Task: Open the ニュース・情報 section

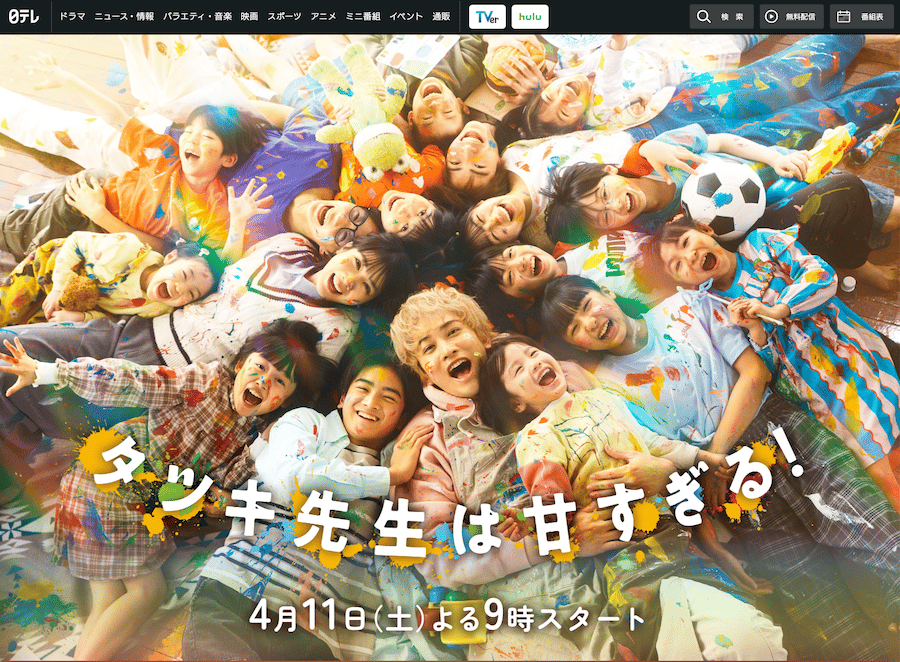Action: click(126, 16)
